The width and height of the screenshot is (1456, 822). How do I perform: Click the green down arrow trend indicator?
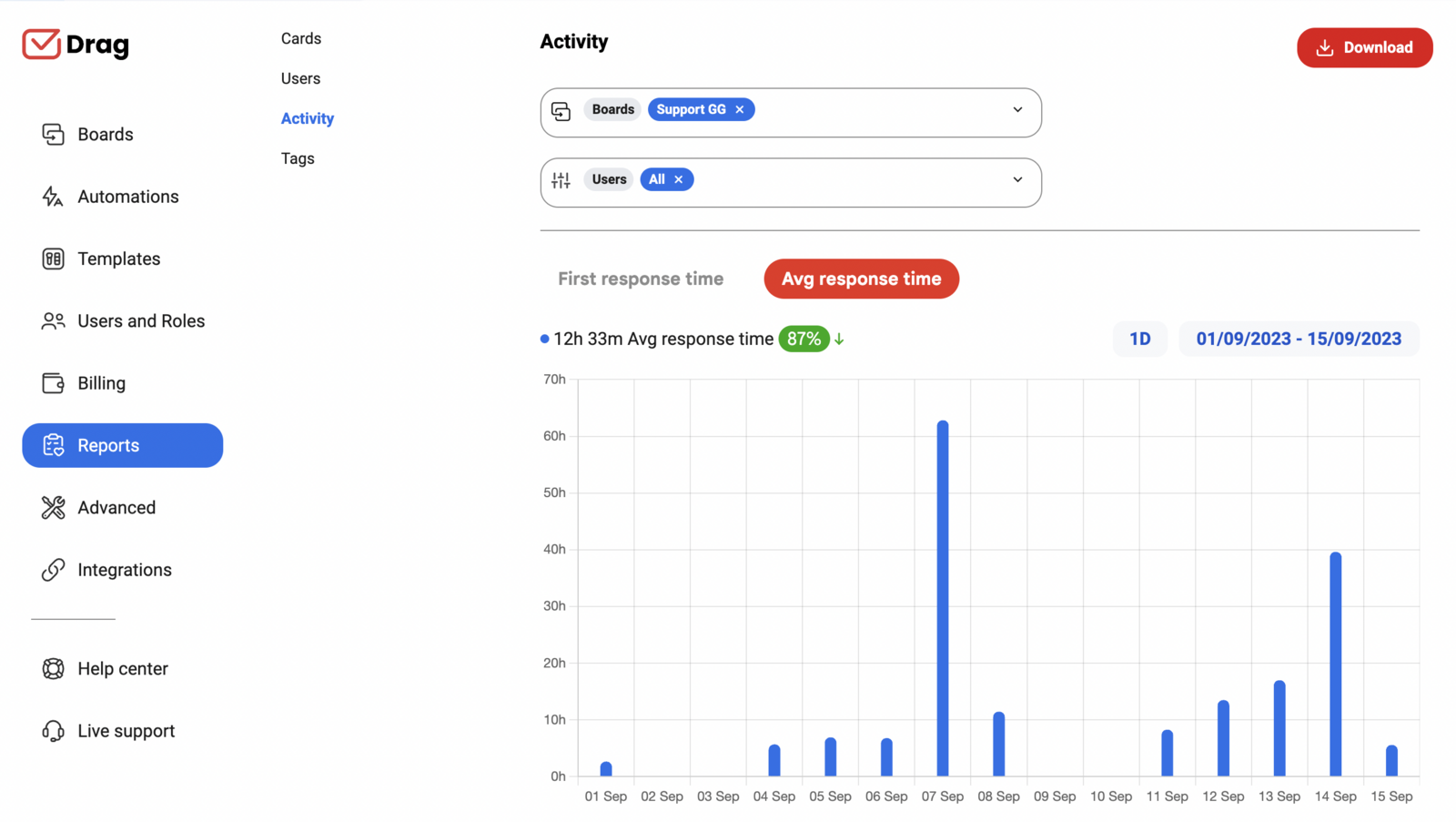pyautogui.click(x=839, y=339)
